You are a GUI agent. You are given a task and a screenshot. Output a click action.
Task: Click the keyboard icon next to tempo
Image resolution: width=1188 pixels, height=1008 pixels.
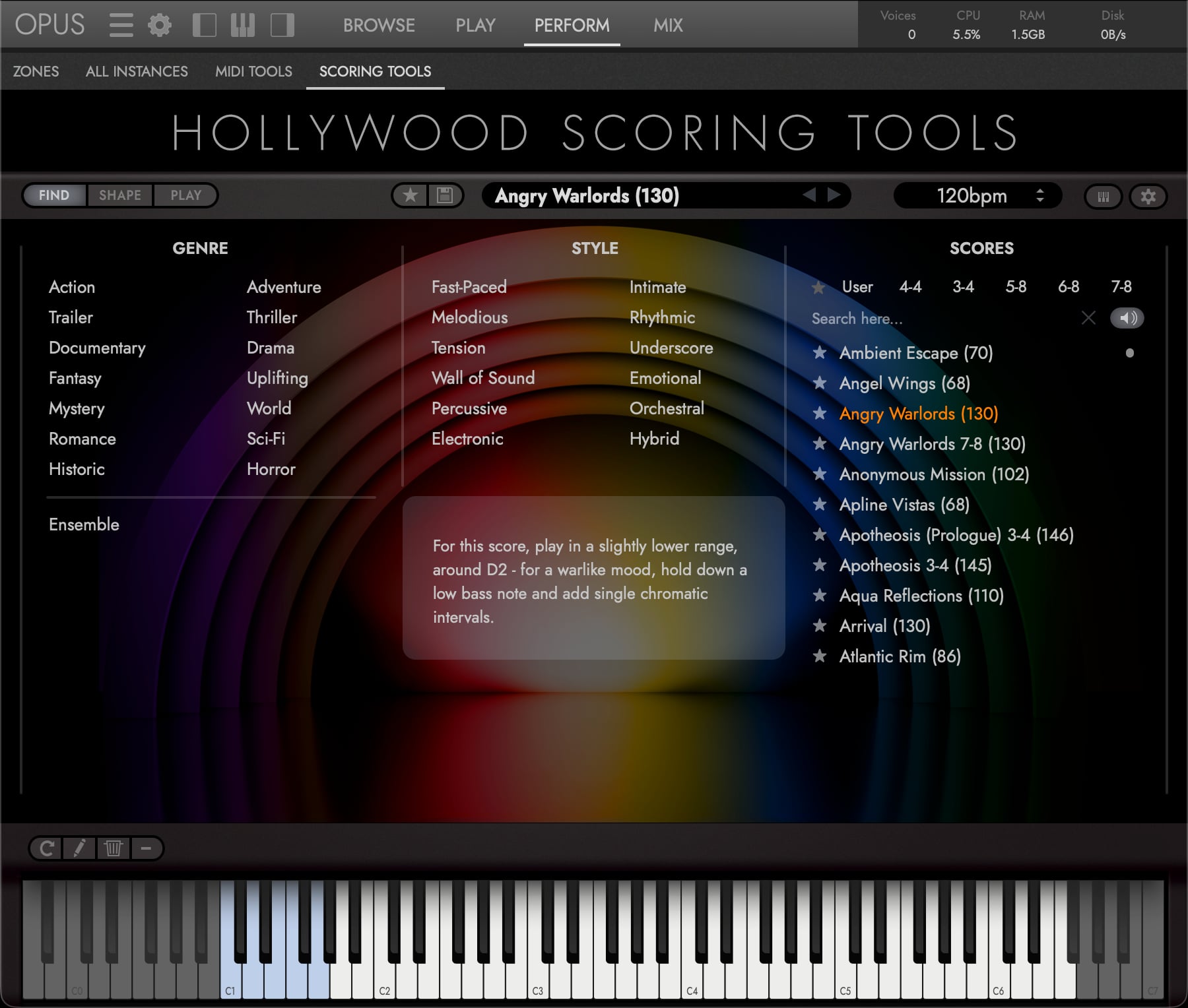[x=1103, y=196]
